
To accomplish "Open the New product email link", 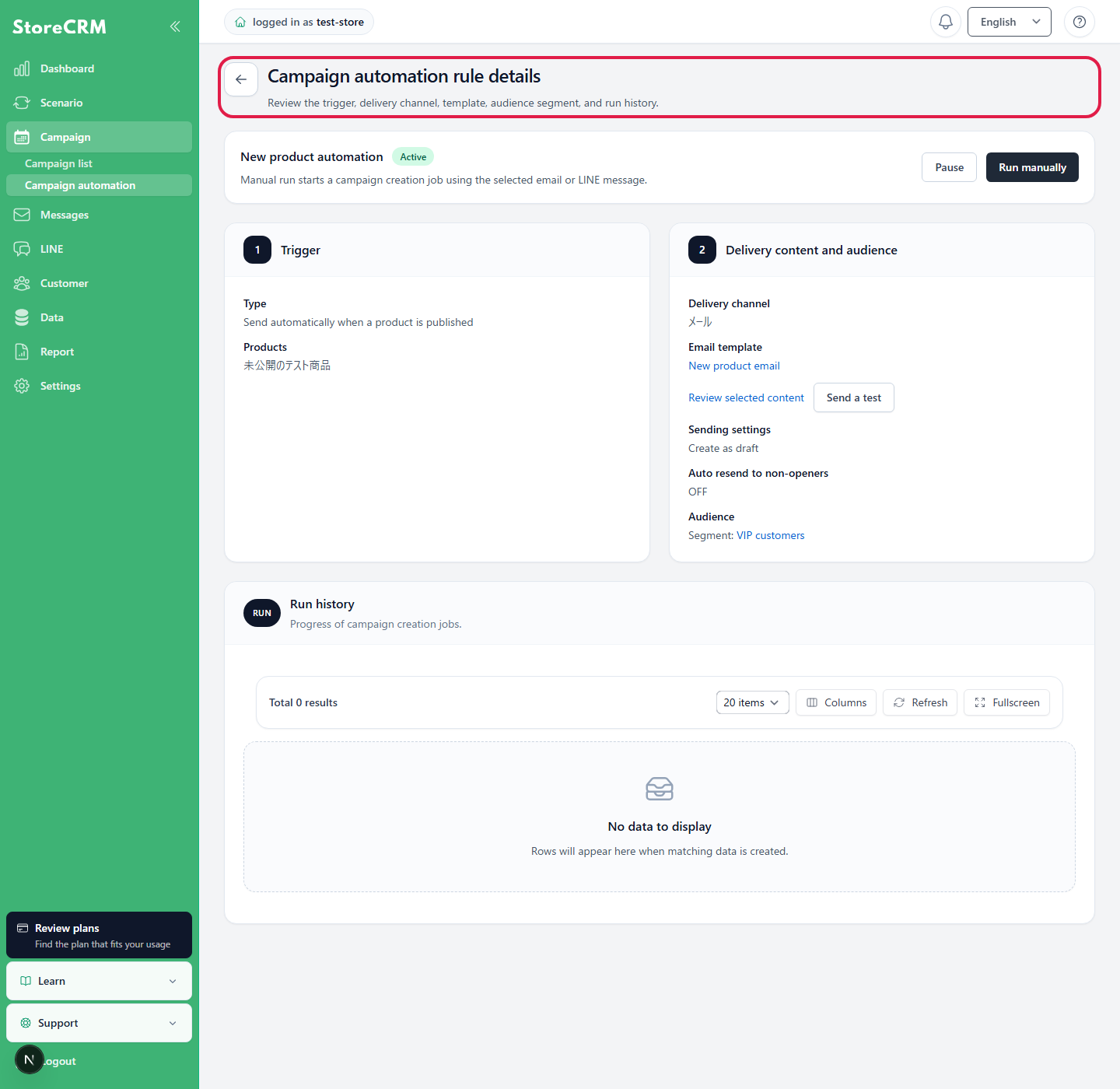I will coord(733,366).
